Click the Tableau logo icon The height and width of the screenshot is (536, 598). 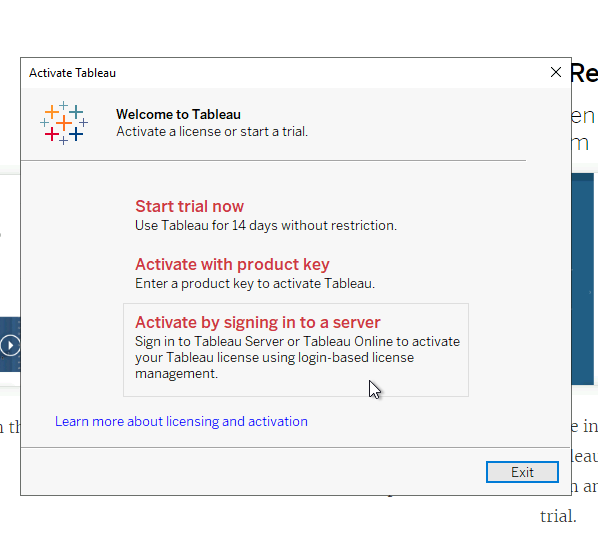[64, 123]
